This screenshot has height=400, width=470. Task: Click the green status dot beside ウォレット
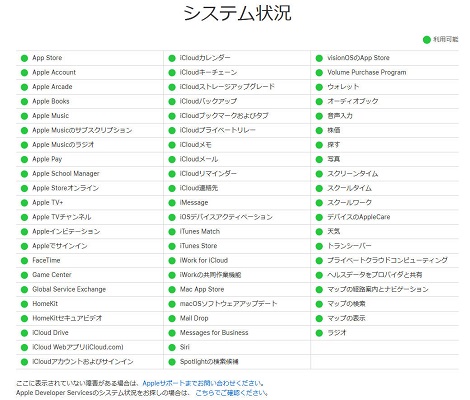[x=319, y=87]
